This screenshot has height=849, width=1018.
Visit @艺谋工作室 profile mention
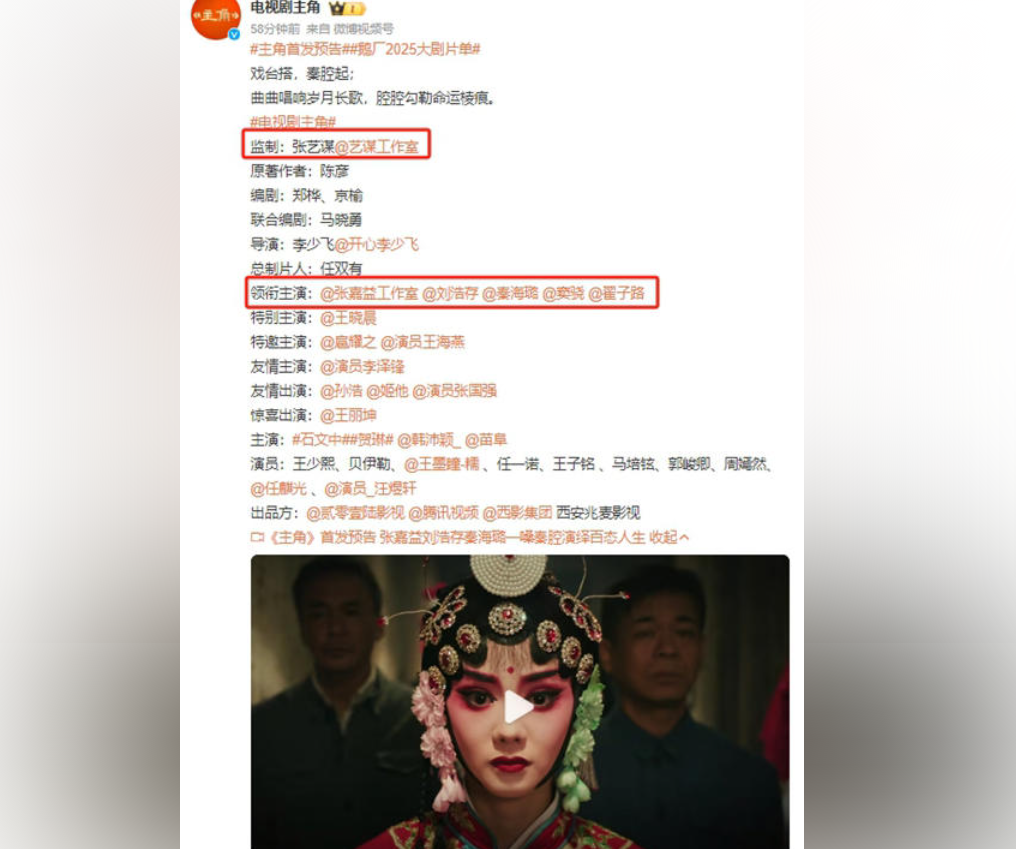tap(377, 147)
